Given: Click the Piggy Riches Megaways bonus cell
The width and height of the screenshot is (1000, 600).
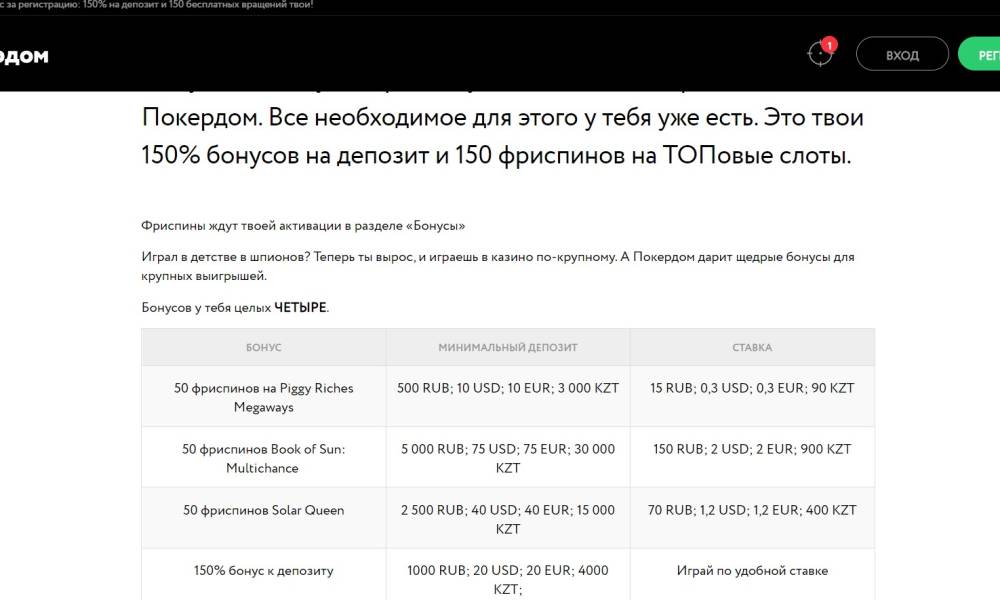Looking at the screenshot, I should coord(263,397).
